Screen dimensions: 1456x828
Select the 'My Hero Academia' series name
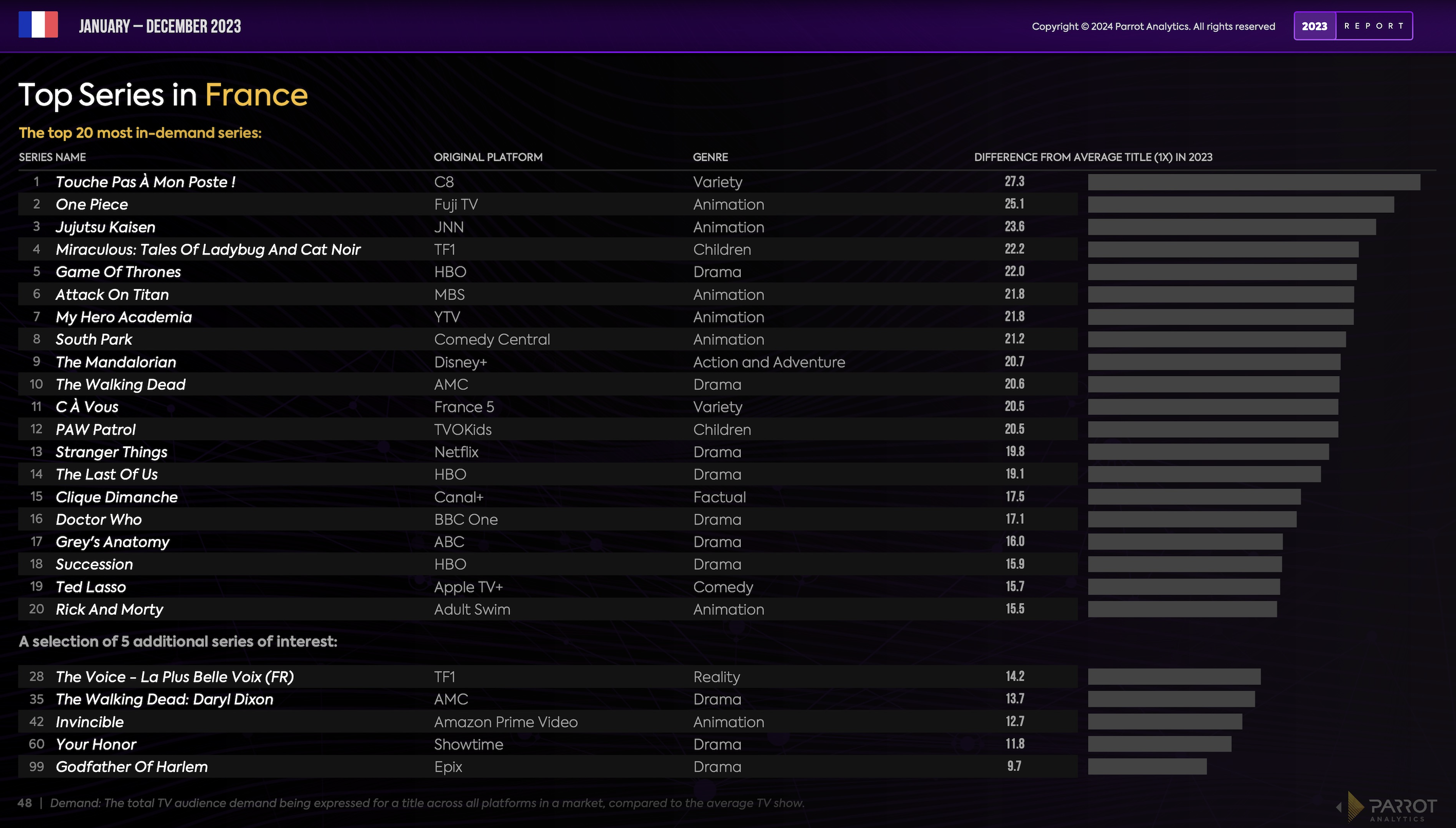click(x=124, y=317)
